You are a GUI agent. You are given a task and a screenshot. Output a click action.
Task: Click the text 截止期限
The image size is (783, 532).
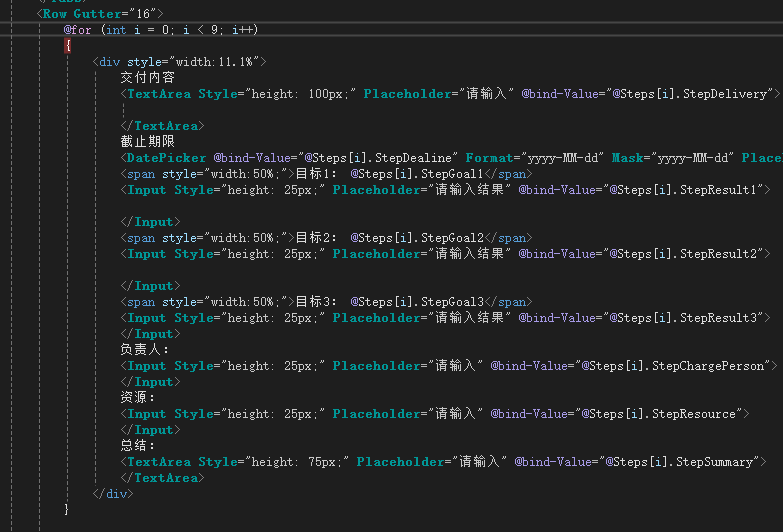pos(148,141)
